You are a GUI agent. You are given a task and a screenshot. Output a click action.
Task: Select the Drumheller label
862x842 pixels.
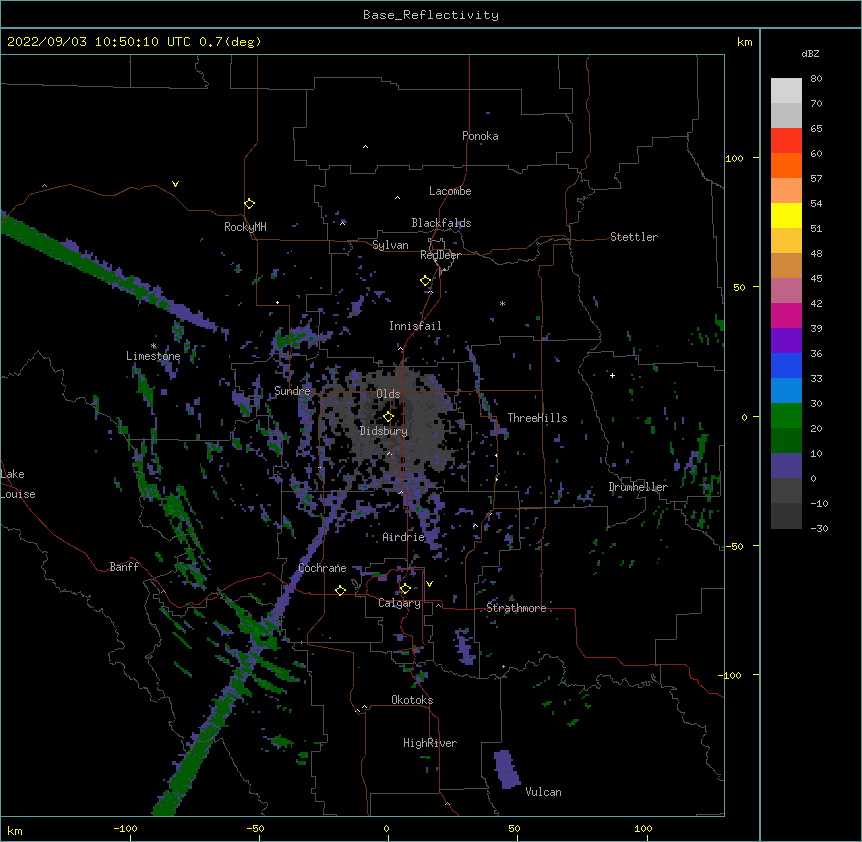click(x=638, y=487)
